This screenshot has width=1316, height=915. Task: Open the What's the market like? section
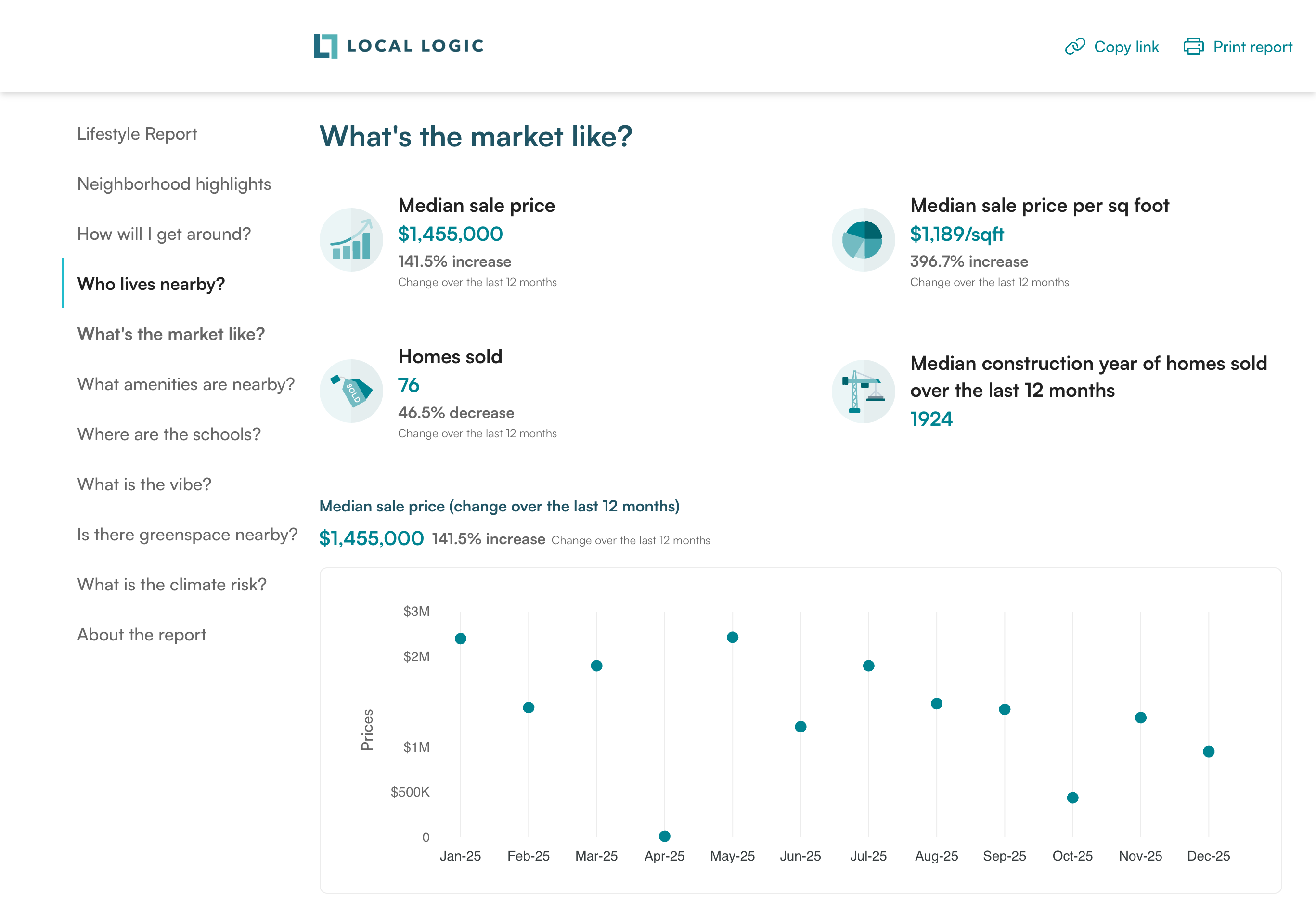pyautogui.click(x=171, y=334)
